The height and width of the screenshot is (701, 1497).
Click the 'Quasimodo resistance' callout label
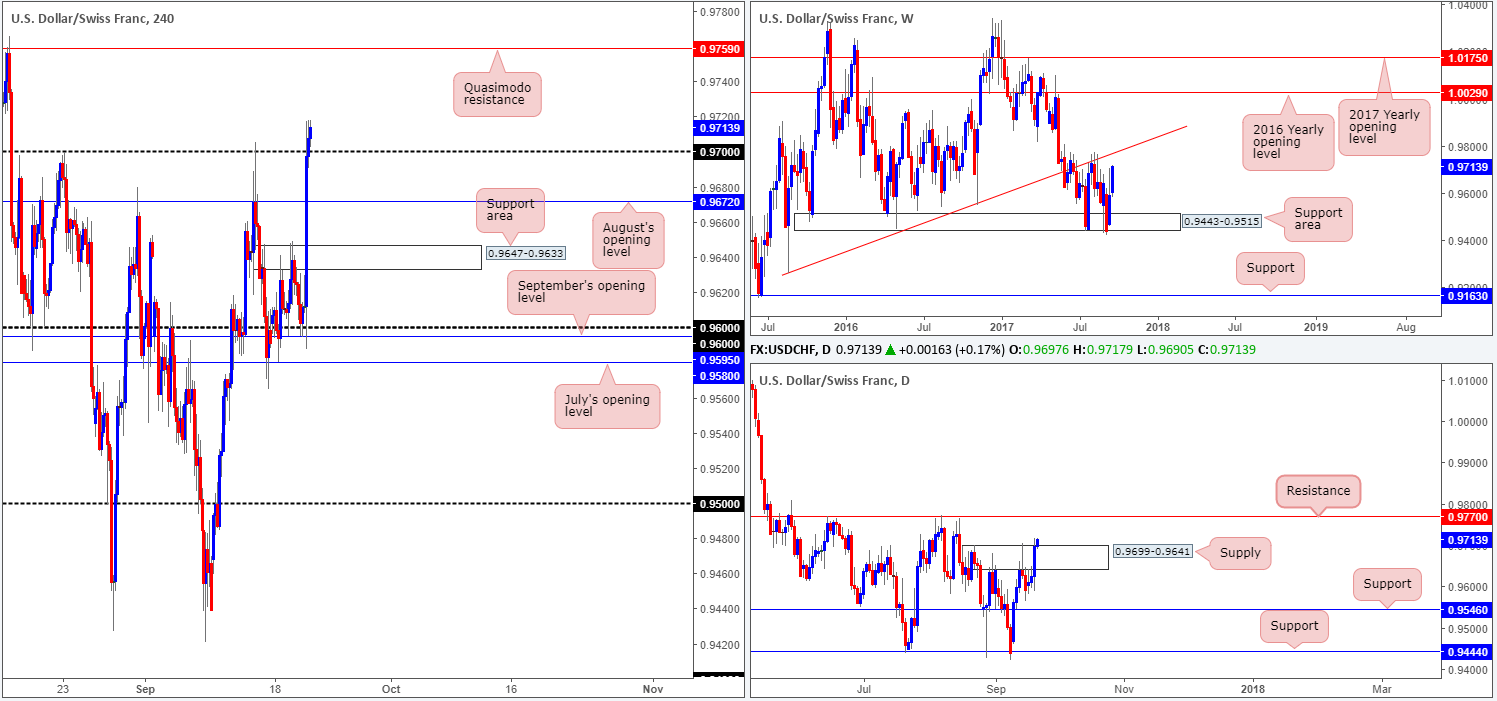(497, 93)
